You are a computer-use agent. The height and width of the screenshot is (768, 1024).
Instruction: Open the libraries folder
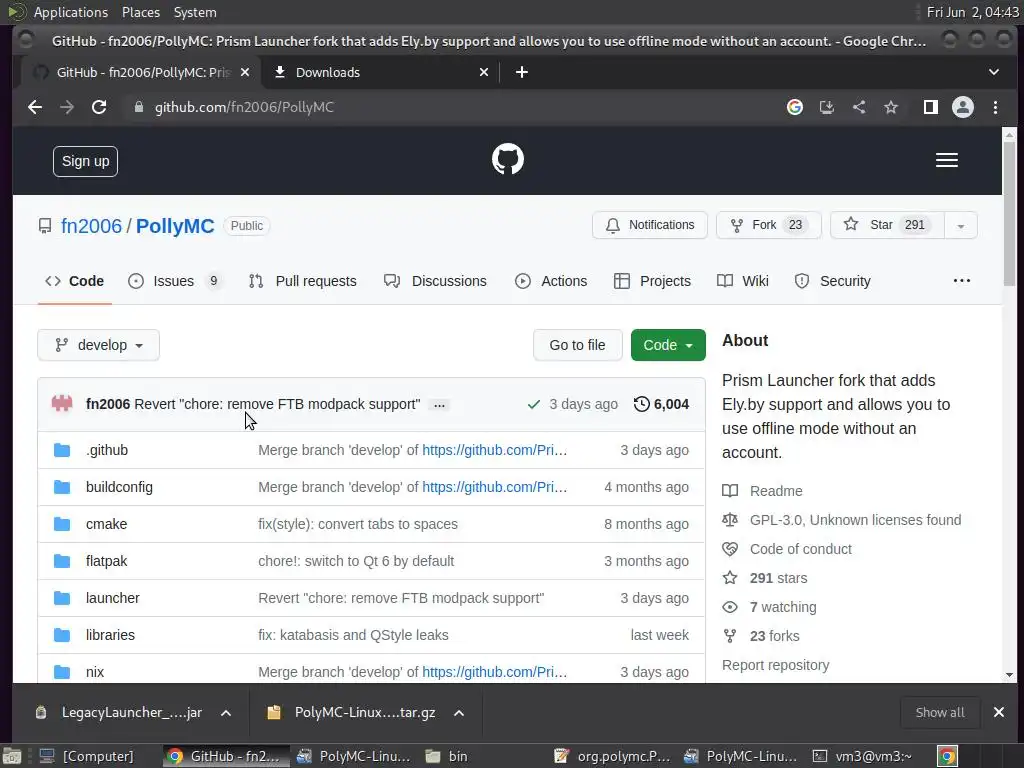pos(110,635)
